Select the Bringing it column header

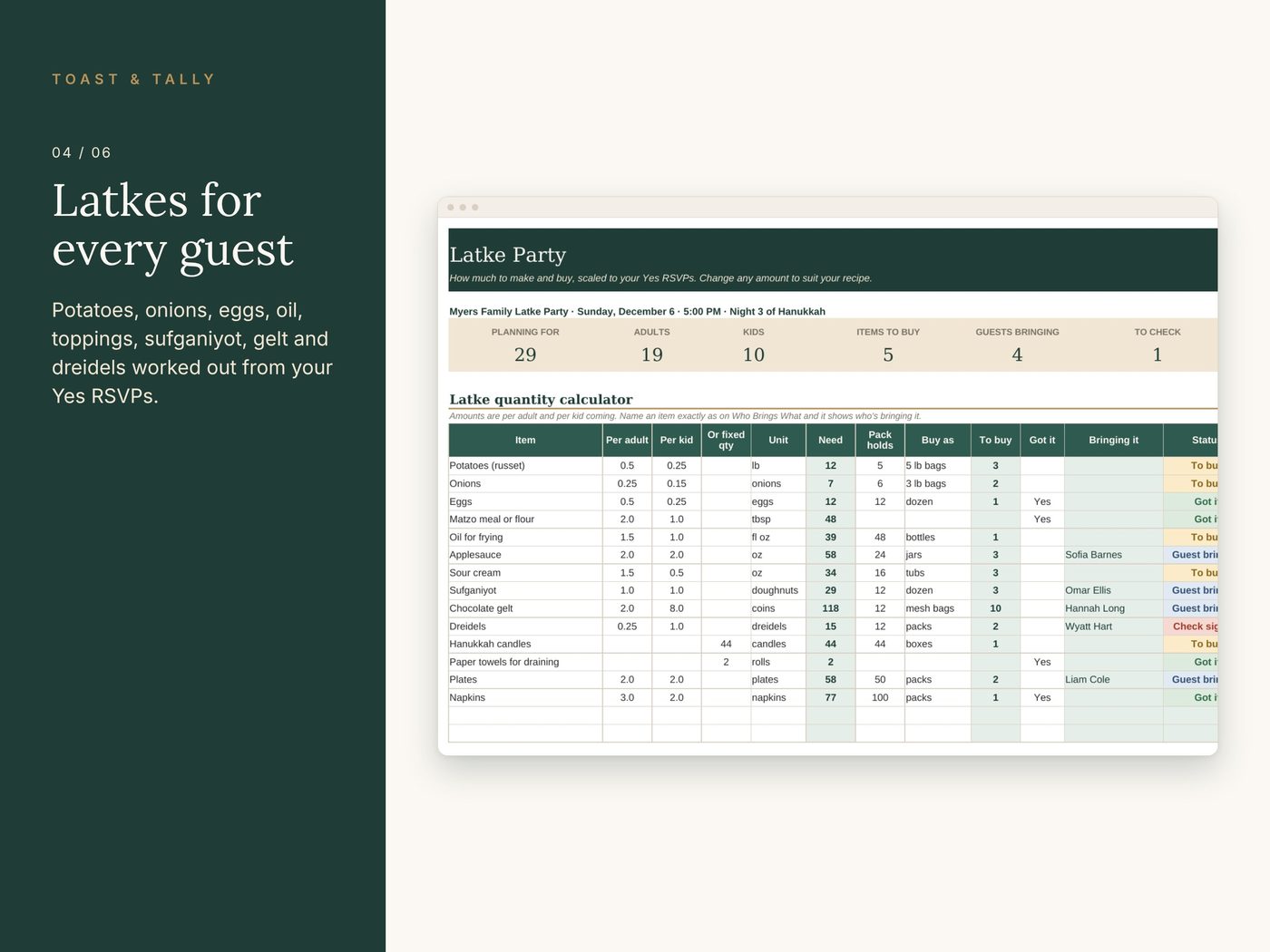[1113, 441]
